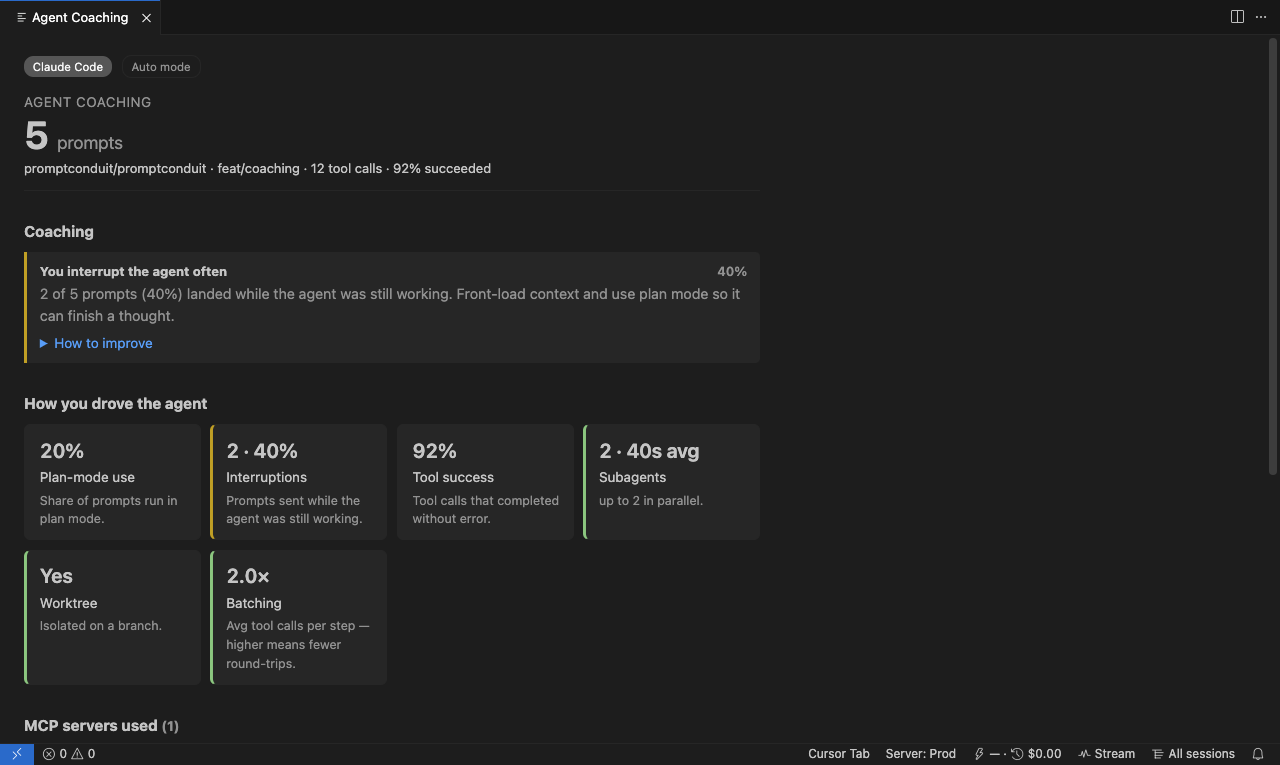Viewport: 1280px width, 765px height.
Task: Click the Subagents 2 · 40s avg card
Action: click(671, 482)
